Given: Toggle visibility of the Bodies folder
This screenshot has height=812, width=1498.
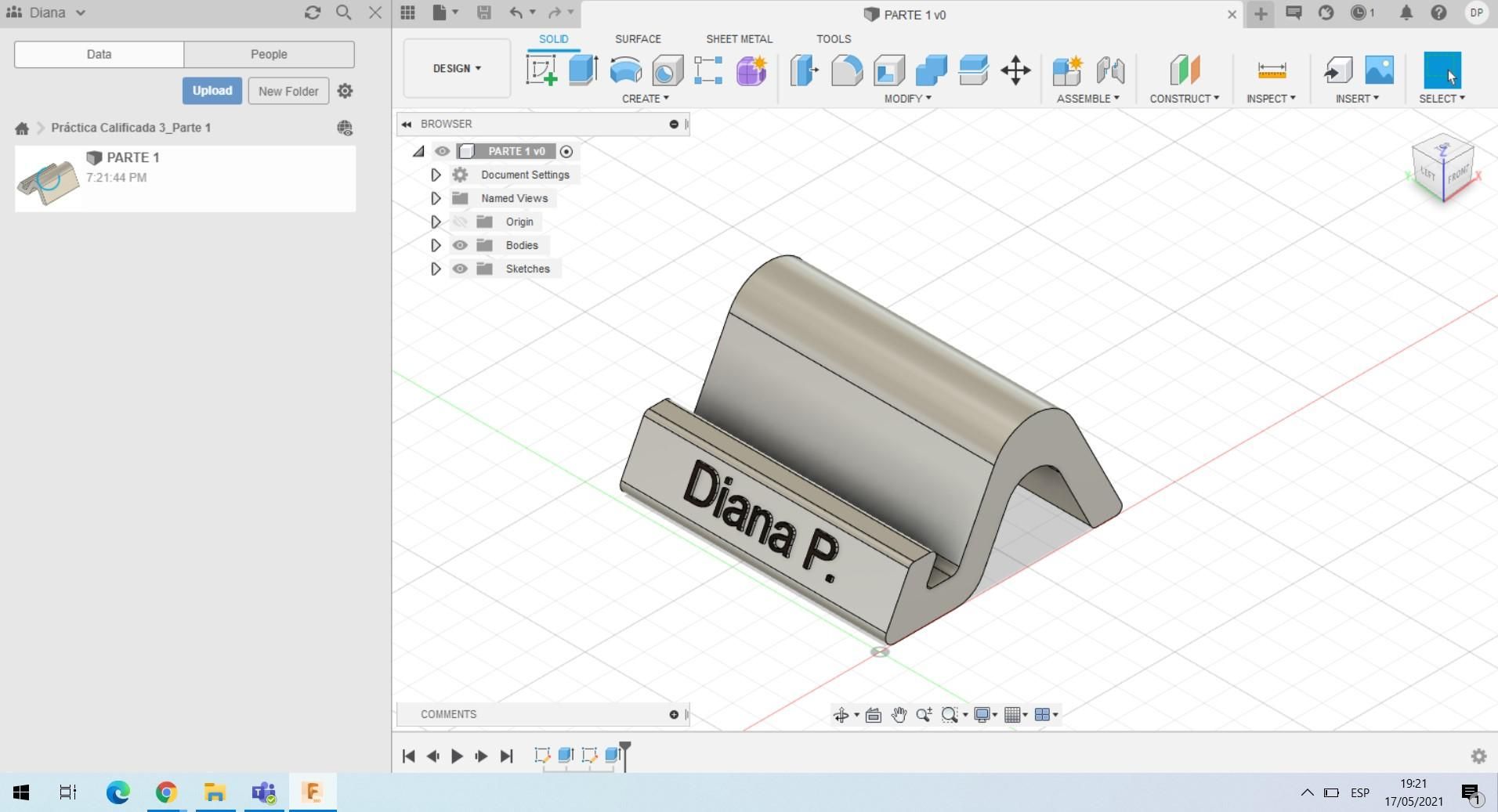Looking at the screenshot, I should click(460, 245).
